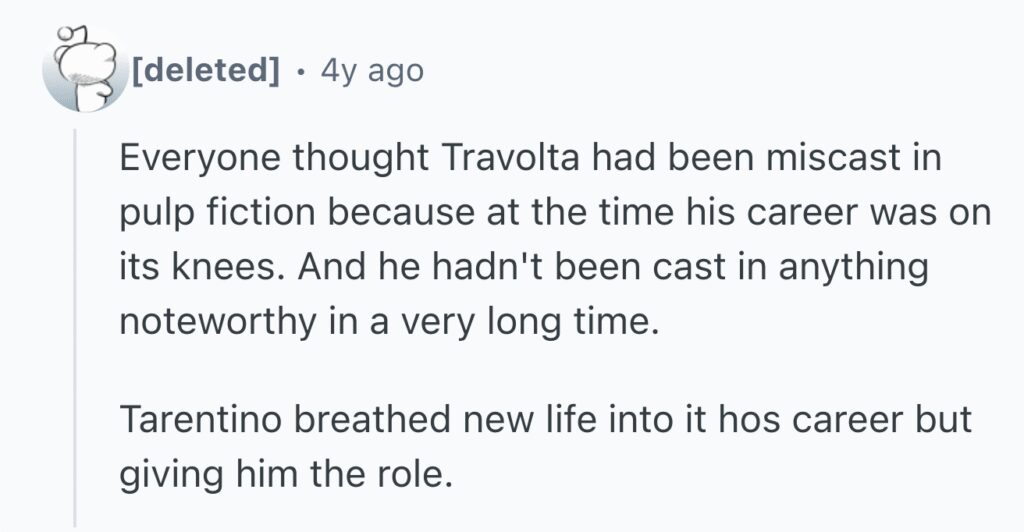Click the word 'noteworthy' in the comment

pyautogui.click(x=217, y=322)
